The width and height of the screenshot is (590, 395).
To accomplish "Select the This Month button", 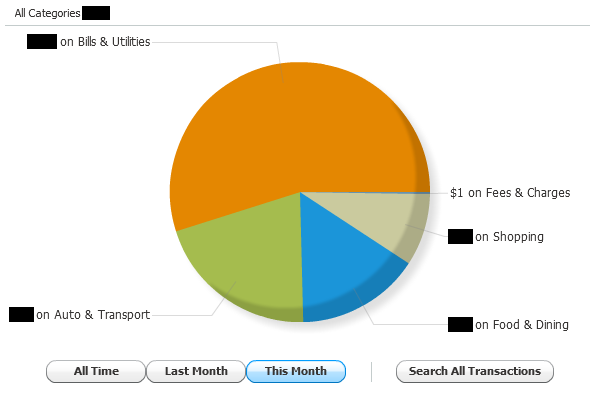I will click(296, 371).
